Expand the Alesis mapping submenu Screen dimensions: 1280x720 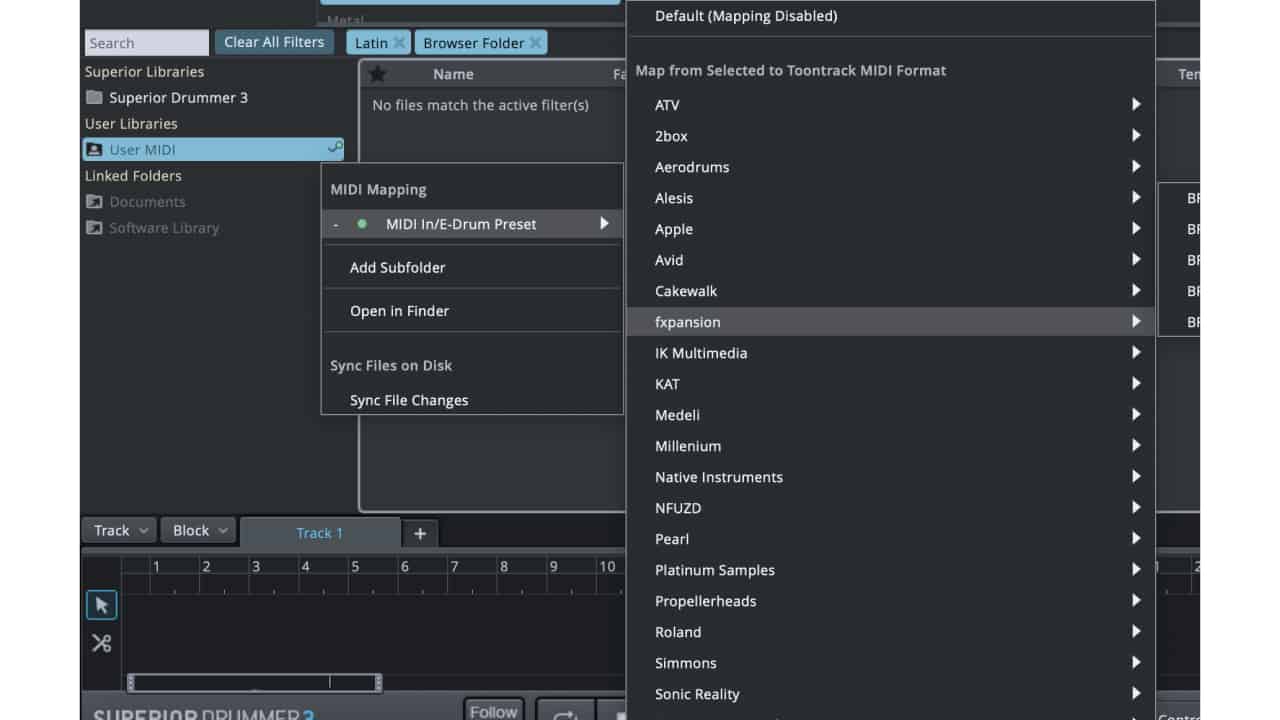coord(891,198)
